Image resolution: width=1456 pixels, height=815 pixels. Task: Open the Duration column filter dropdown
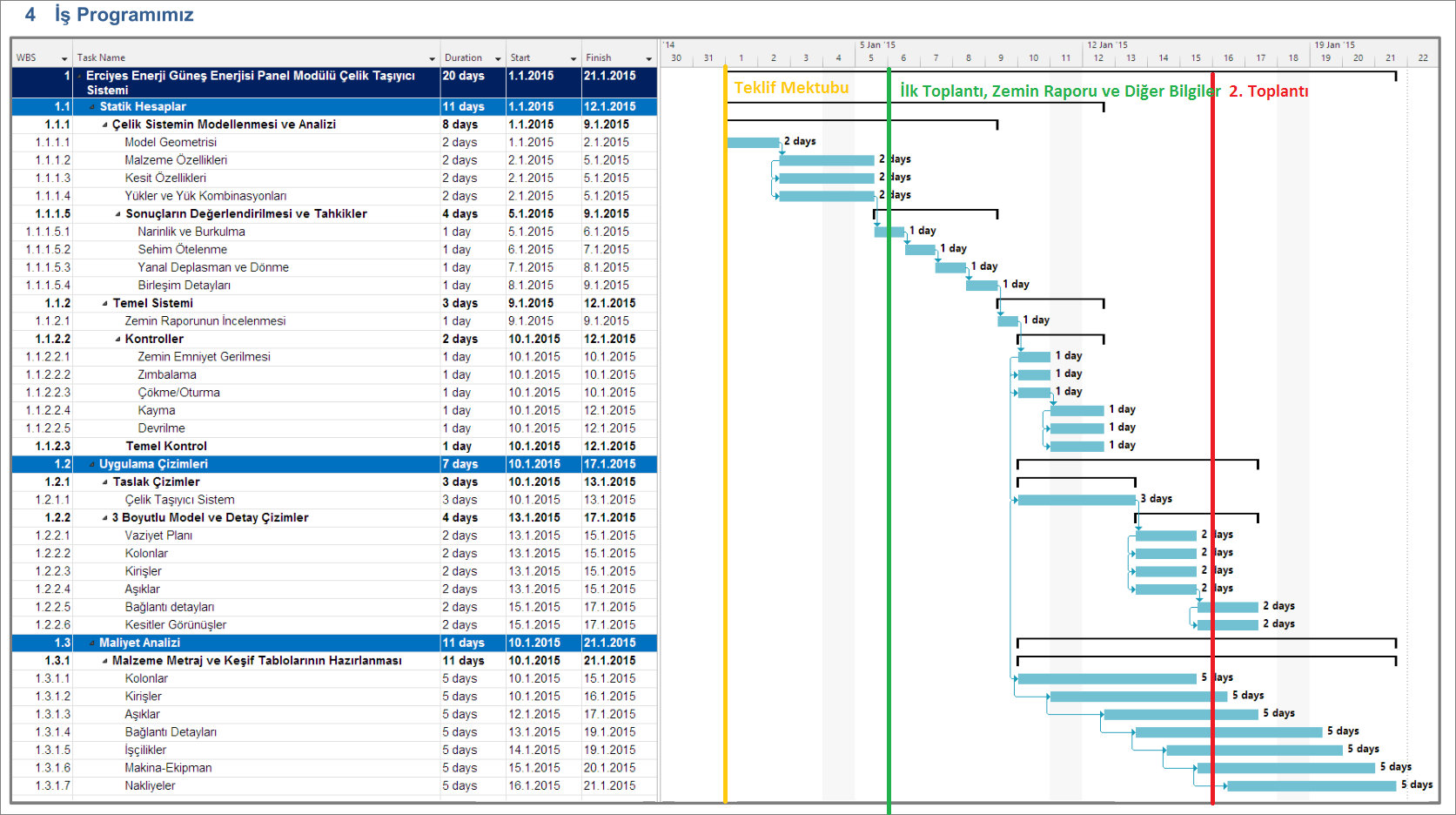pos(498,58)
